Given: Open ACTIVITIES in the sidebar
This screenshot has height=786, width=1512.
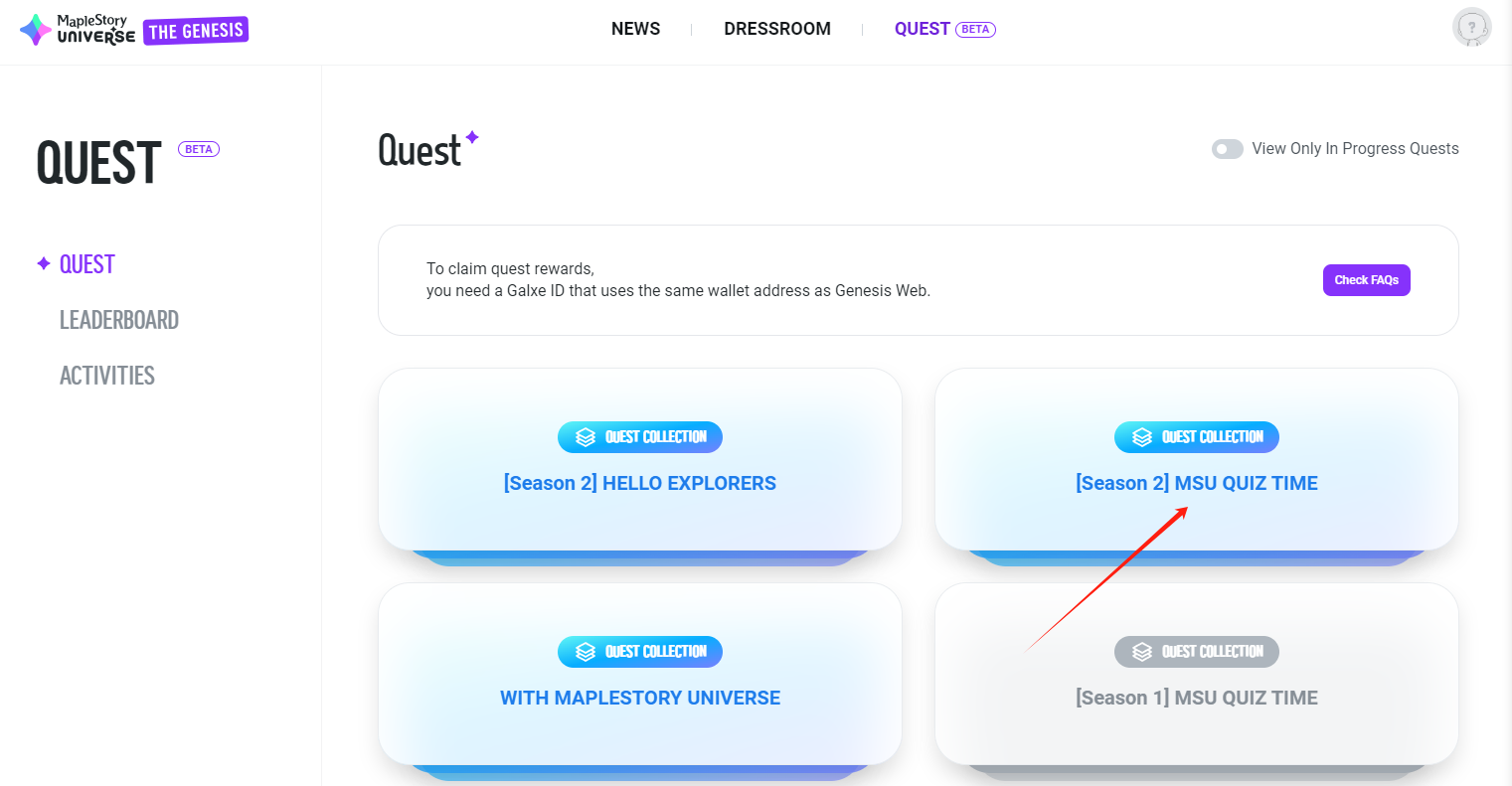Looking at the screenshot, I should tap(107, 376).
